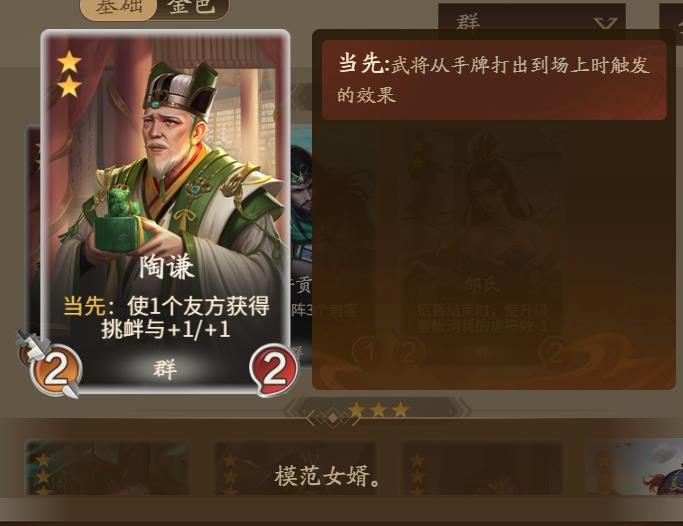The image size is (683, 526).
Task: Click the 群 faction label on card bottom
Action: pos(165,370)
